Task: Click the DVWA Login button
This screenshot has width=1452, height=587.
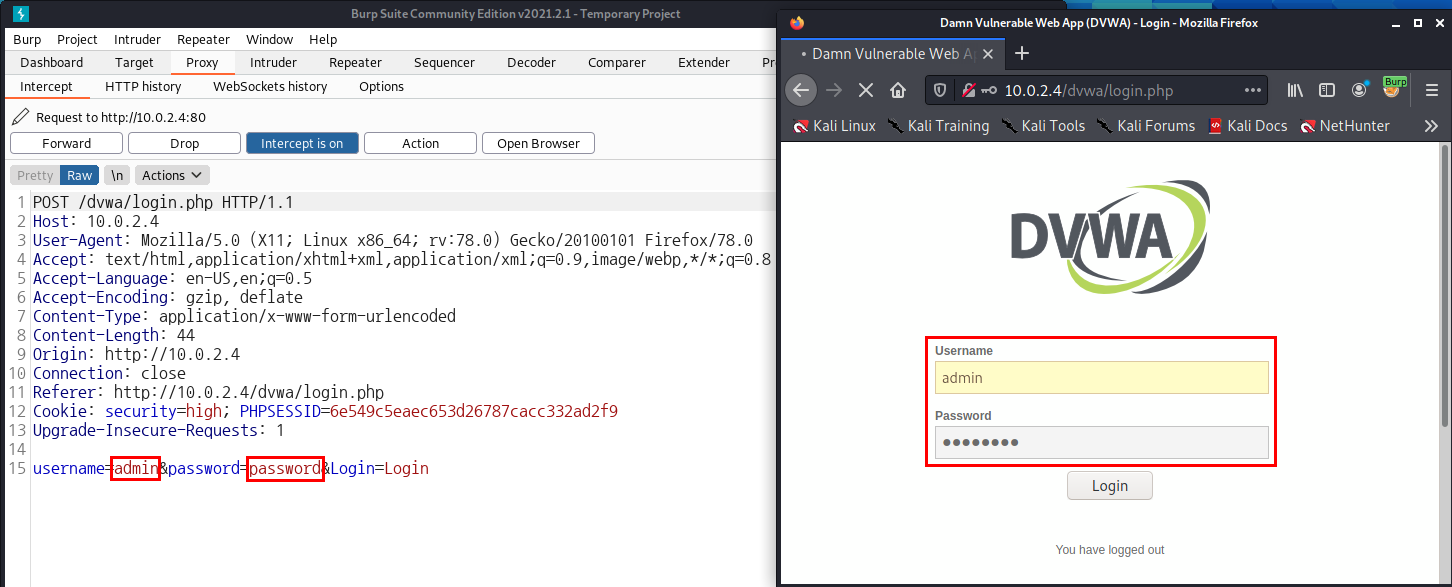Action: [1109, 486]
